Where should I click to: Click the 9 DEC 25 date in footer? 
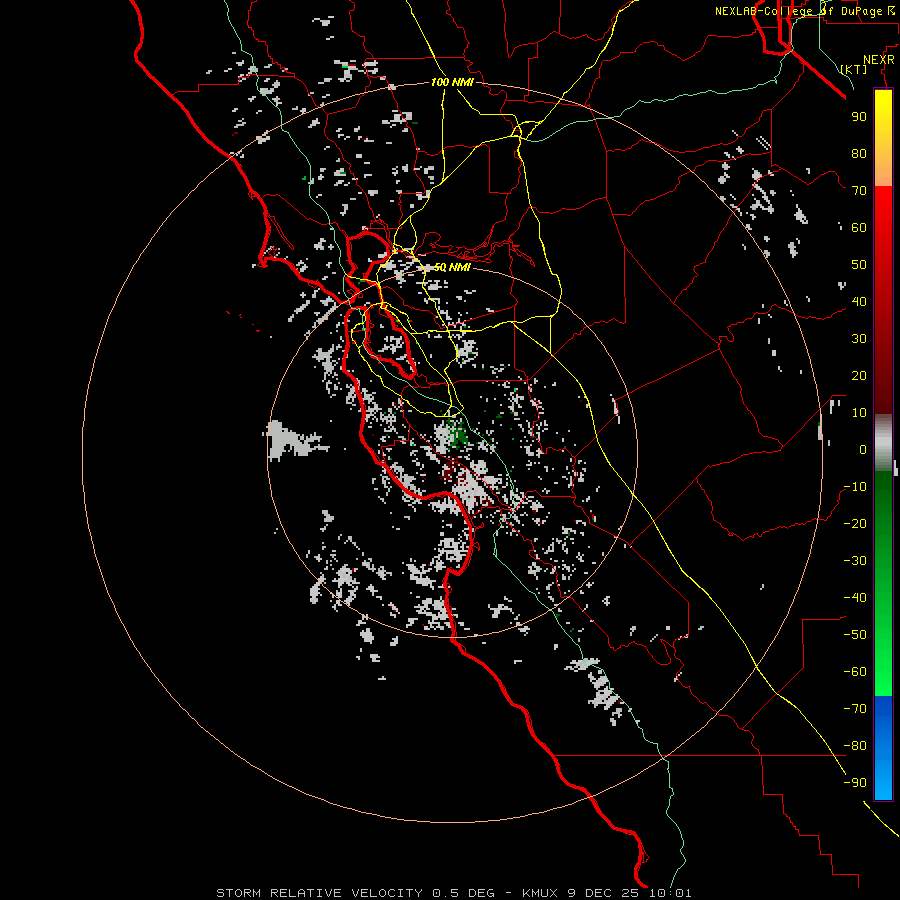pyautogui.click(x=603, y=893)
